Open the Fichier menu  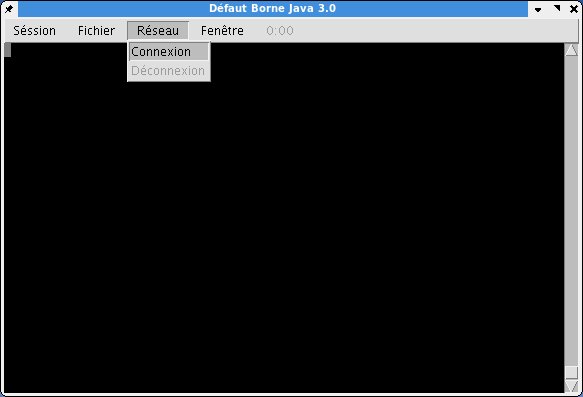pyautogui.click(x=96, y=30)
